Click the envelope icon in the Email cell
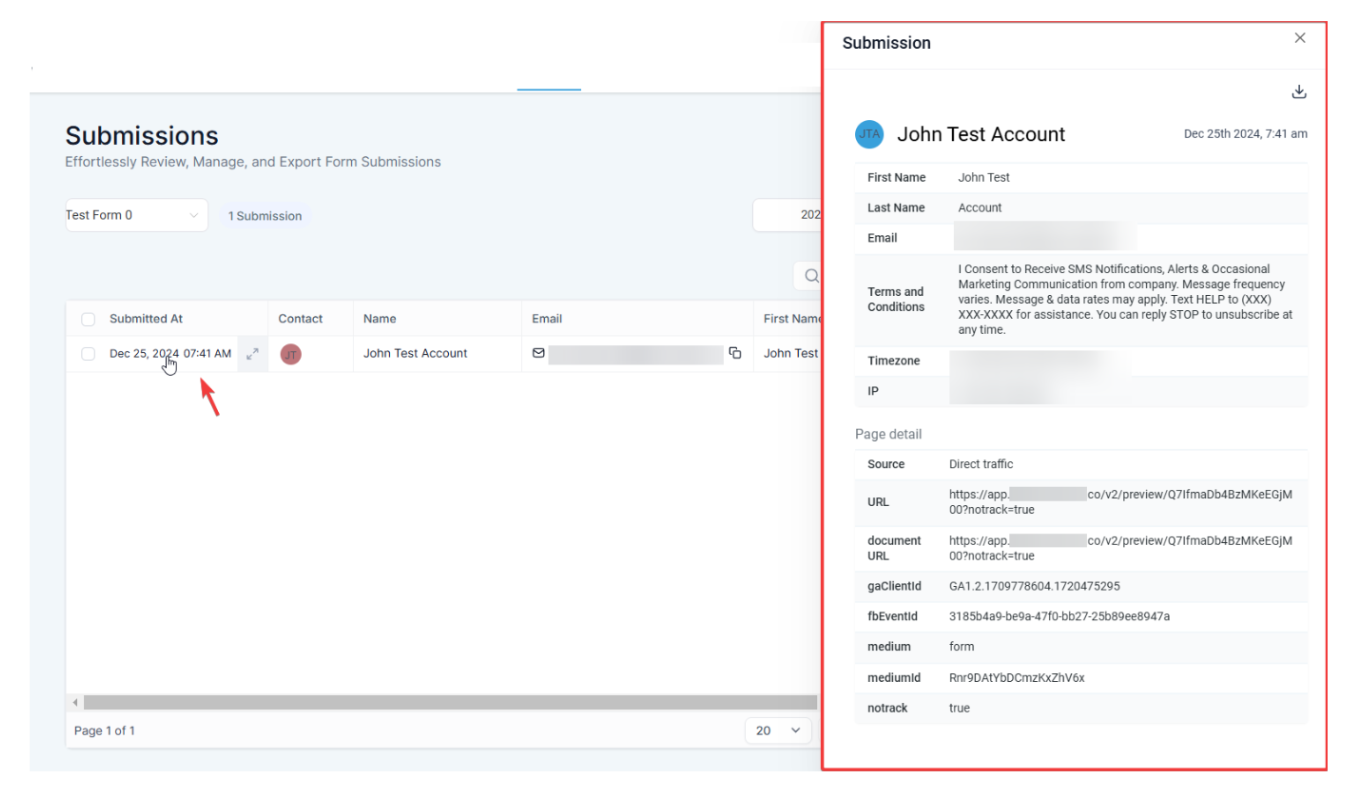This screenshot has height=789, width=1356. (539, 353)
